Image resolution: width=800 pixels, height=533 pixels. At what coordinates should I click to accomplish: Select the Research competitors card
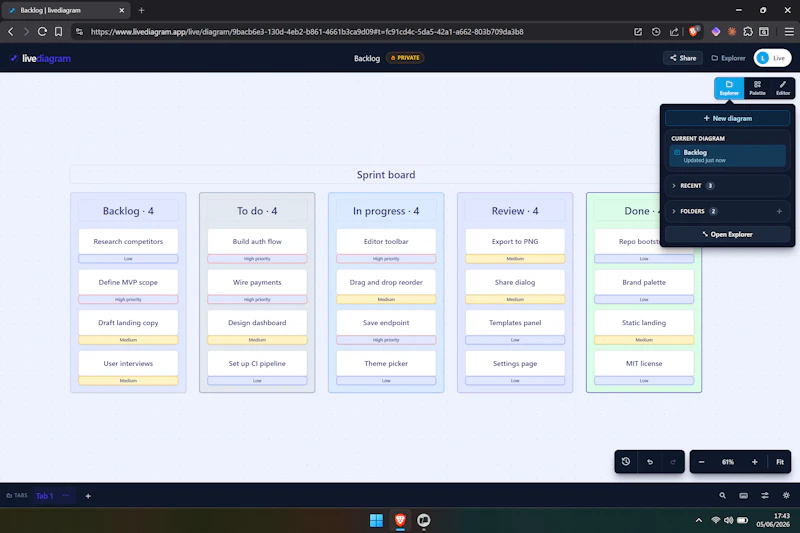tap(128, 241)
